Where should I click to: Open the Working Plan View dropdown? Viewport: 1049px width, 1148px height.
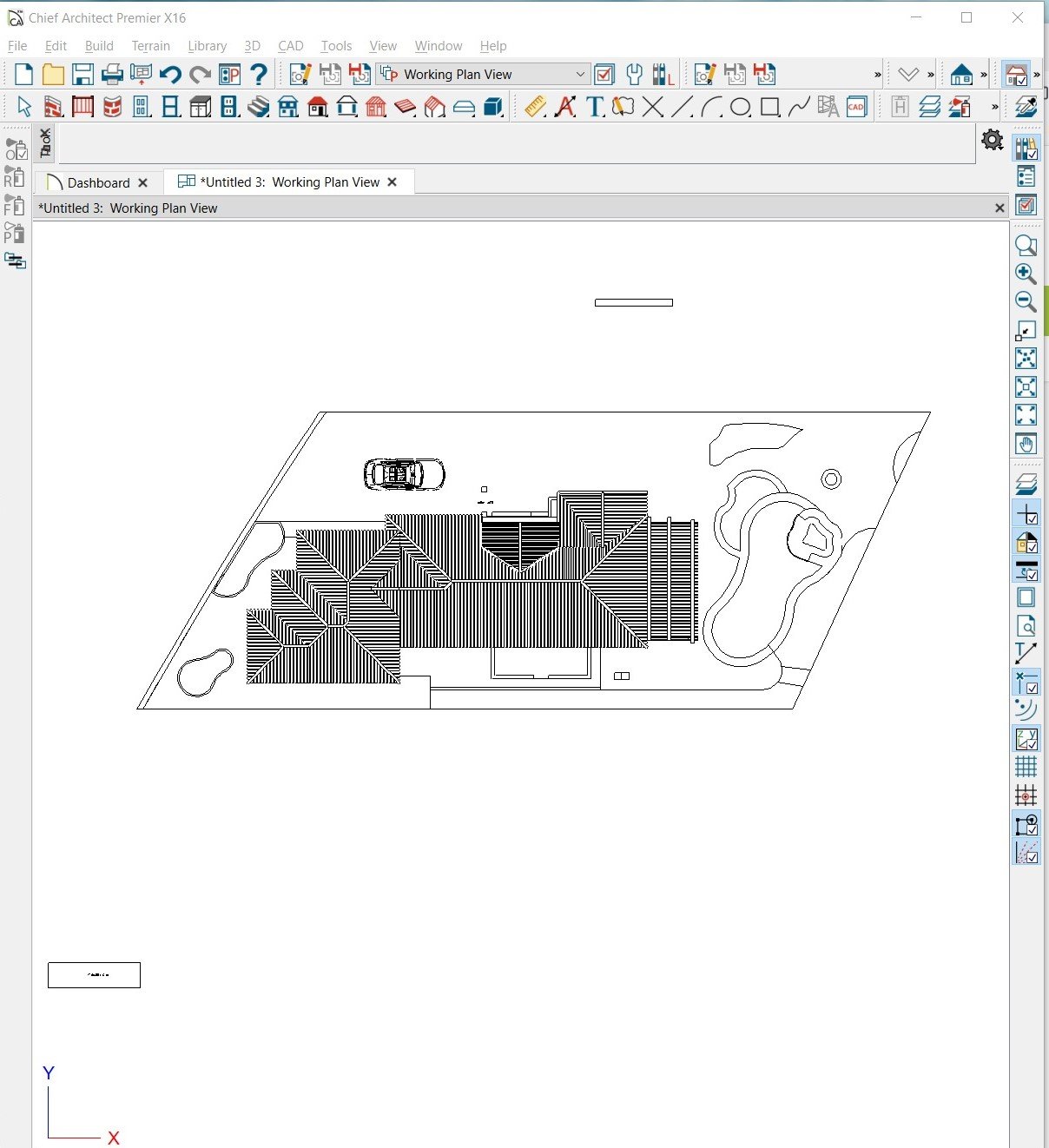click(580, 75)
